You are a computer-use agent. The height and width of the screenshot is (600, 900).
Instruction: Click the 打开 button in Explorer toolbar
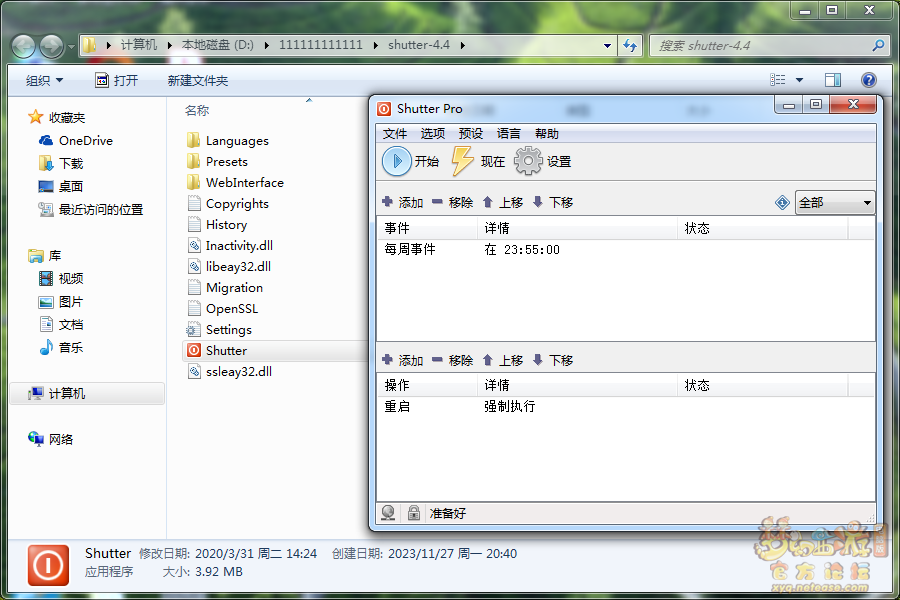tap(117, 80)
